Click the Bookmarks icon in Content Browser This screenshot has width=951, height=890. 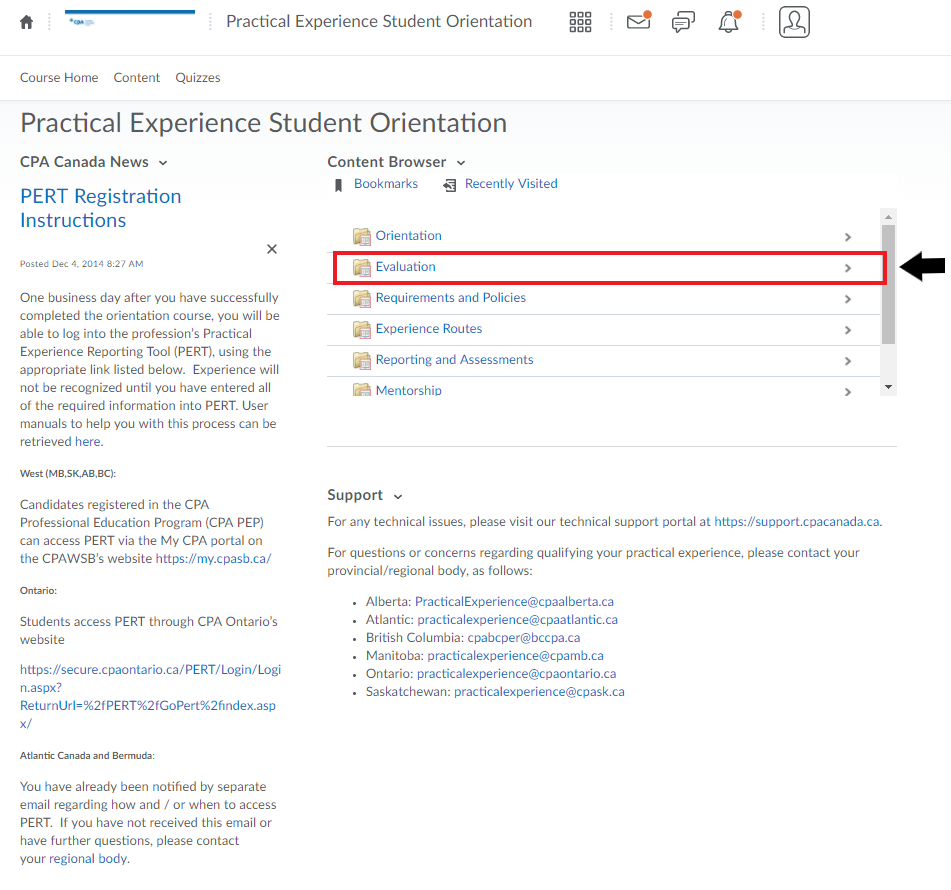click(x=340, y=185)
